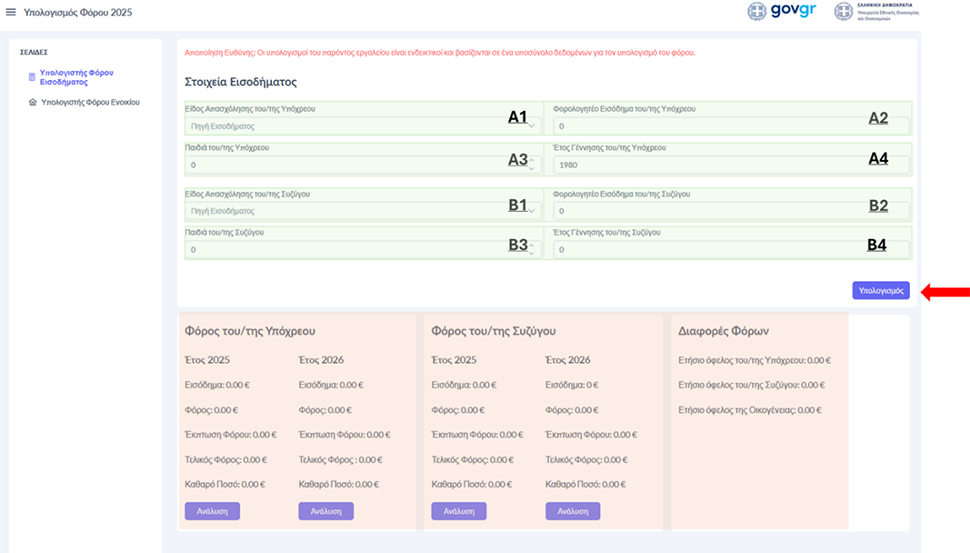Click the Παιδιά του/της Υπόχρεου stepper arrows
Screen dimensions: 970x553
(532, 164)
